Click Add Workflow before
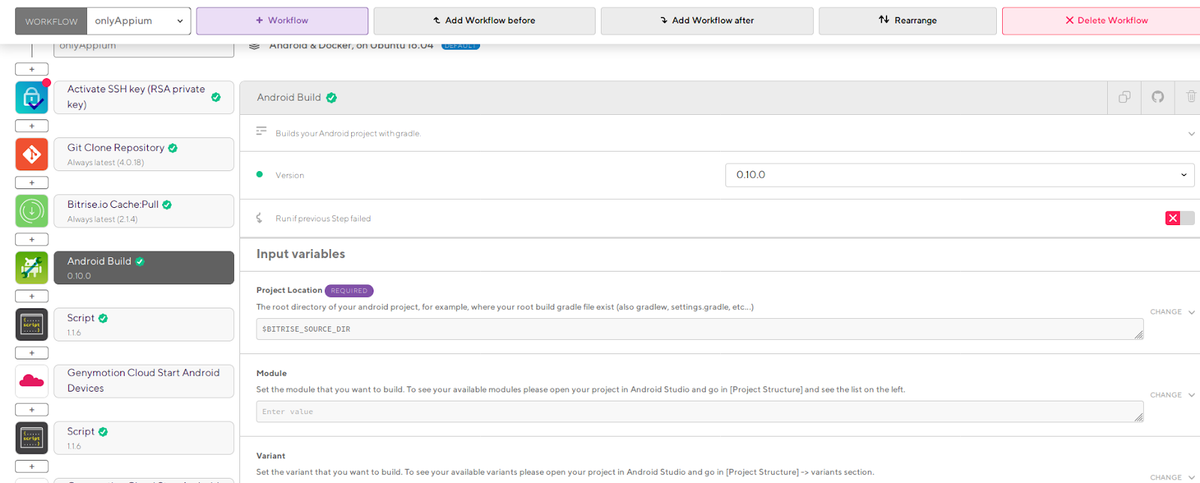Image resolution: width=1200 pixels, height=483 pixels. coord(484,21)
